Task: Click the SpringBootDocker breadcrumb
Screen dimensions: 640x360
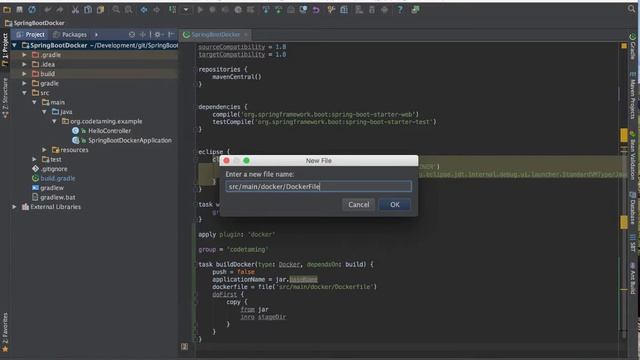Action: [35, 23]
